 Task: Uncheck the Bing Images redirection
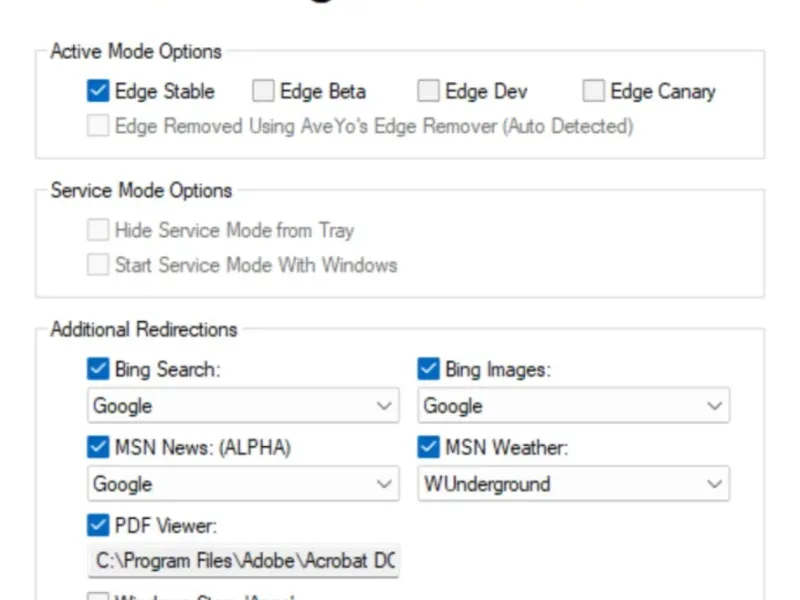coord(428,370)
